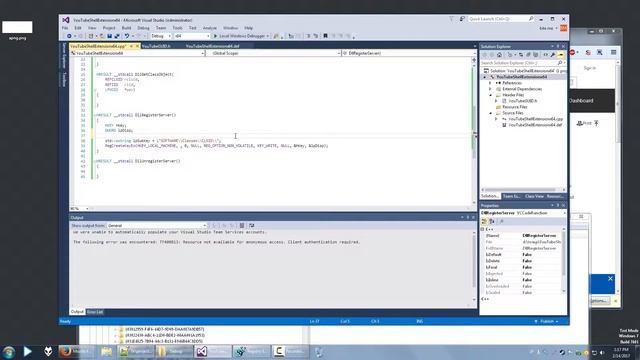The image size is (640, 360).
Task: Start Local Windows Debugger
Action: coord(241,36)
